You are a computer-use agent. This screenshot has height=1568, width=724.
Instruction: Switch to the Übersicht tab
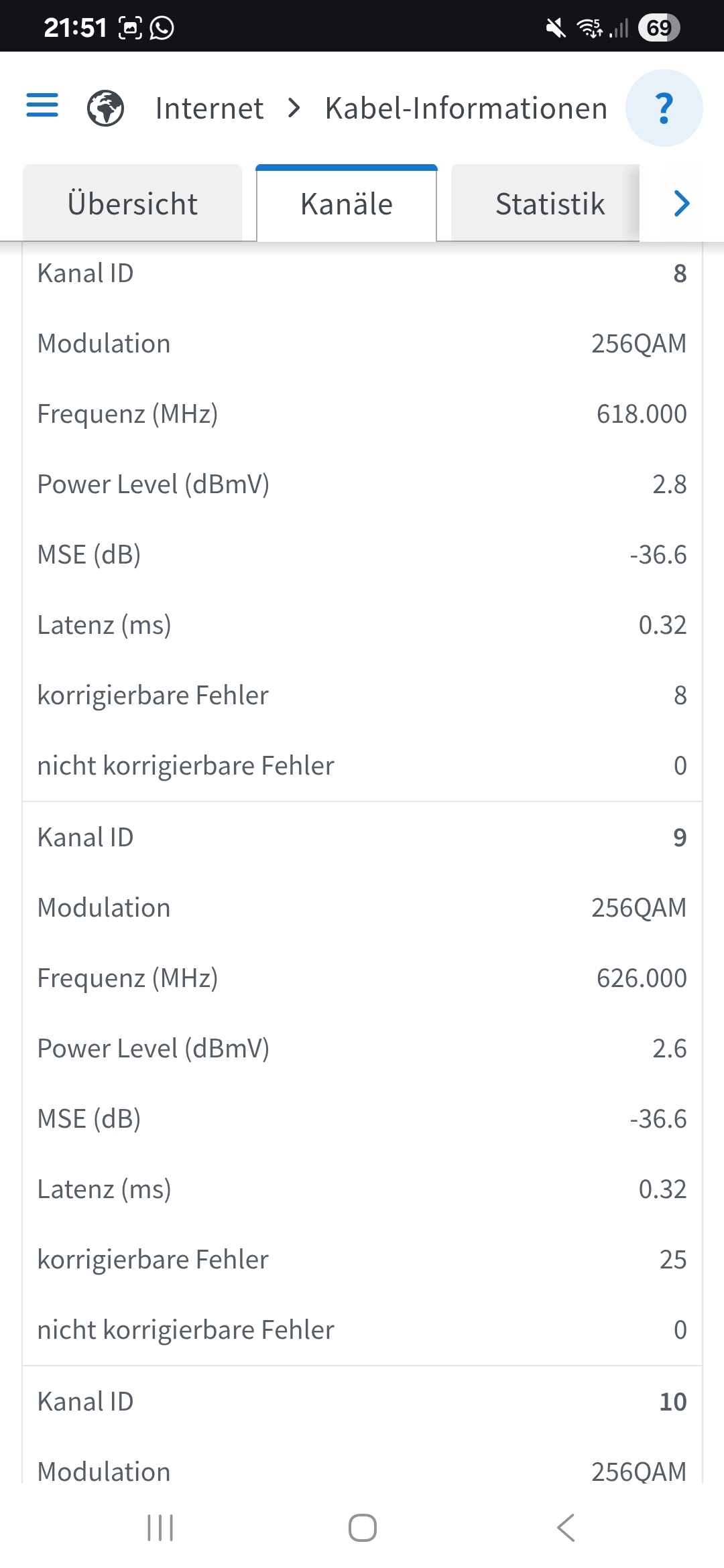(133, 204)
